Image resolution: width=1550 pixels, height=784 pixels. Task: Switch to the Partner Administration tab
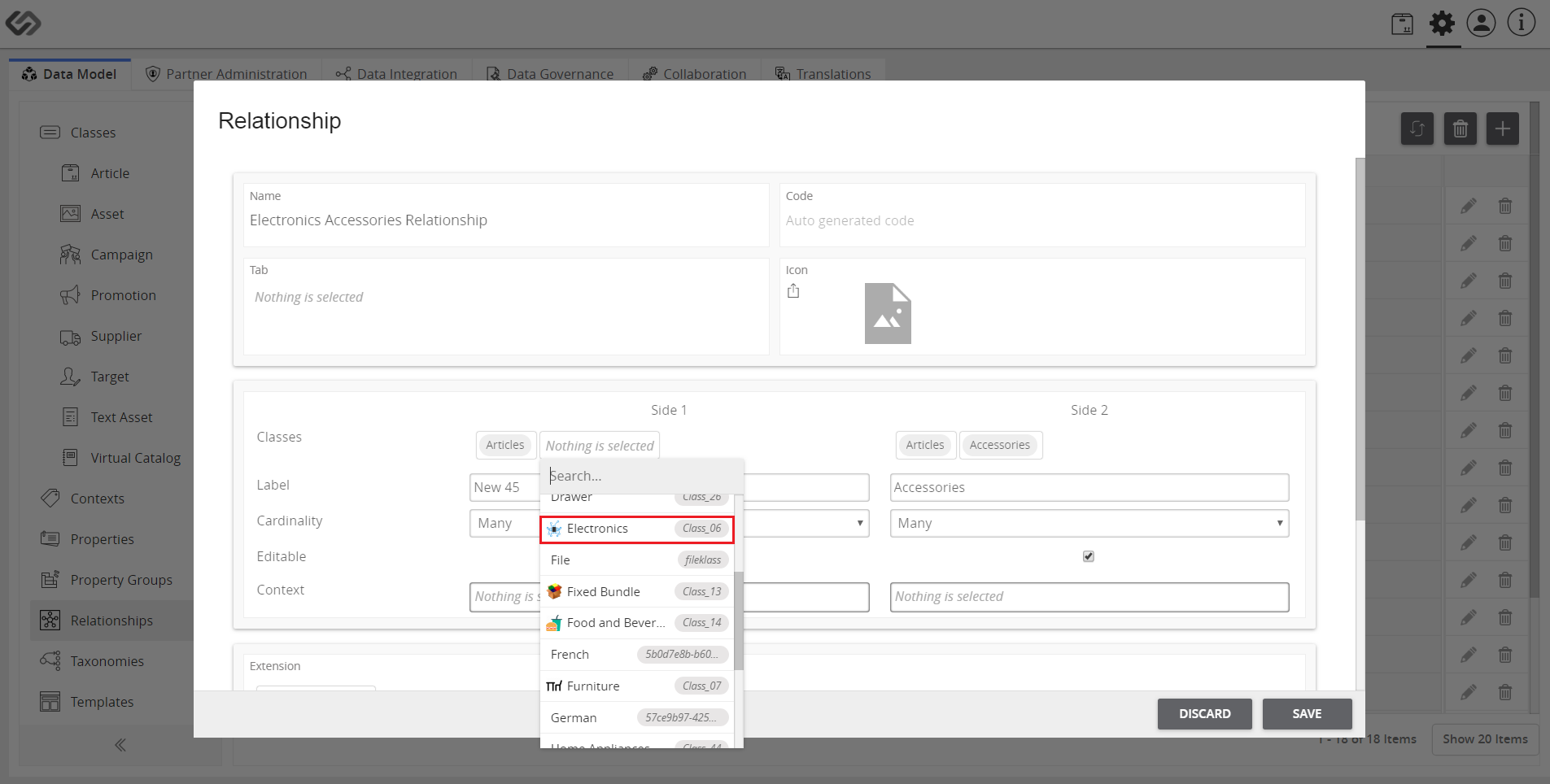[x=226, y=73]
